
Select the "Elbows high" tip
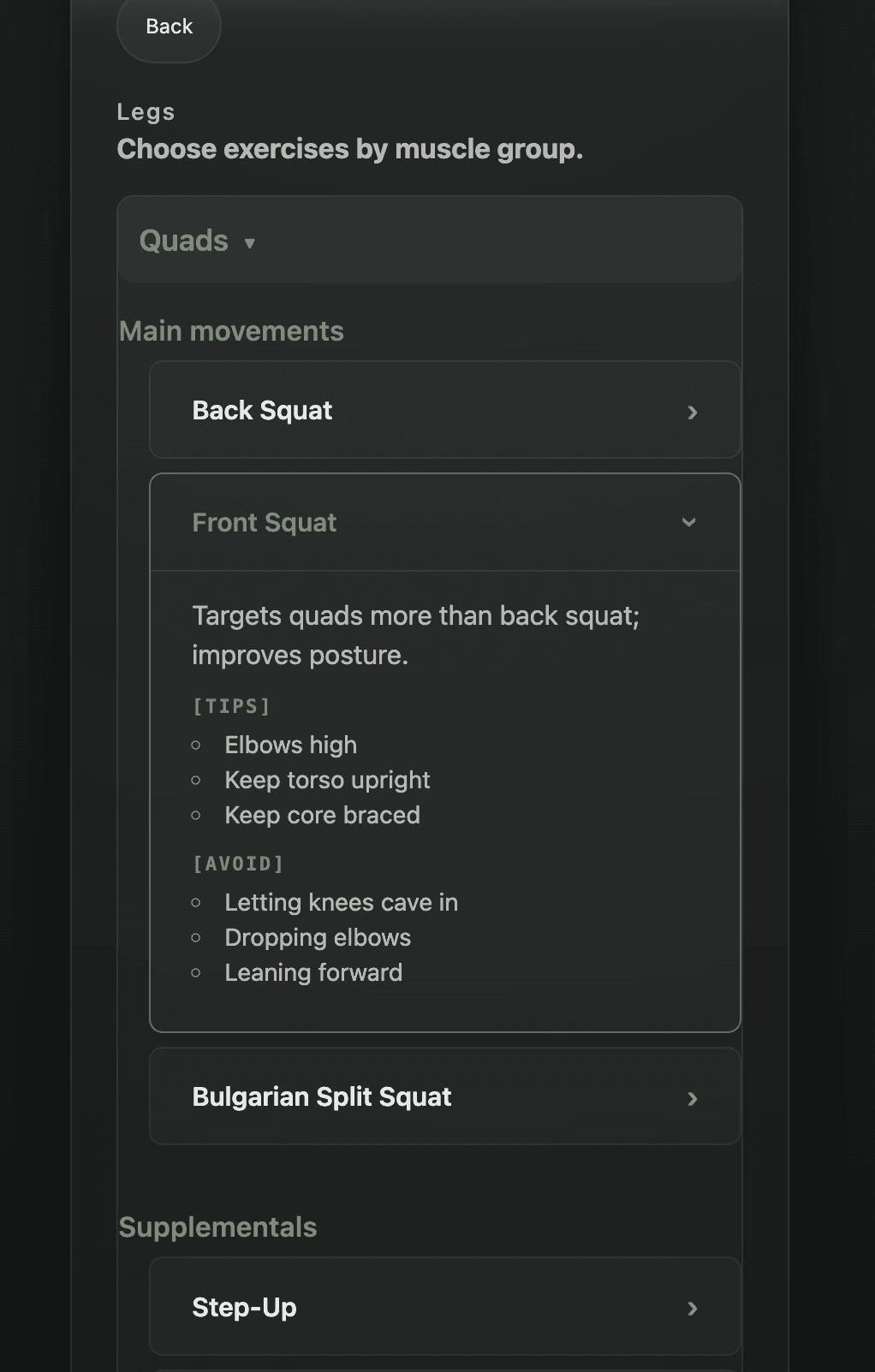[x=290, y=745]
